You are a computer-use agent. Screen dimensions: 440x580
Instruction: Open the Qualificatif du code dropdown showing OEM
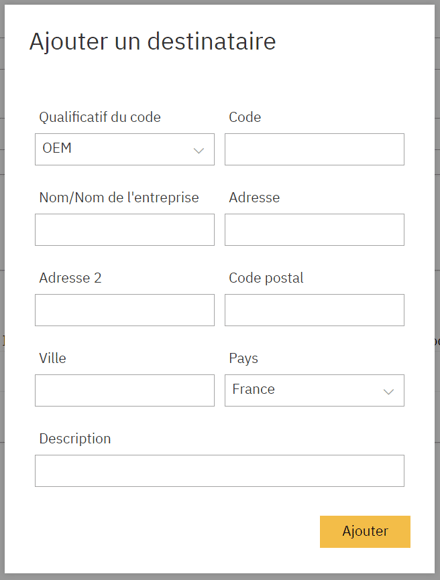(x=125, y=149)
